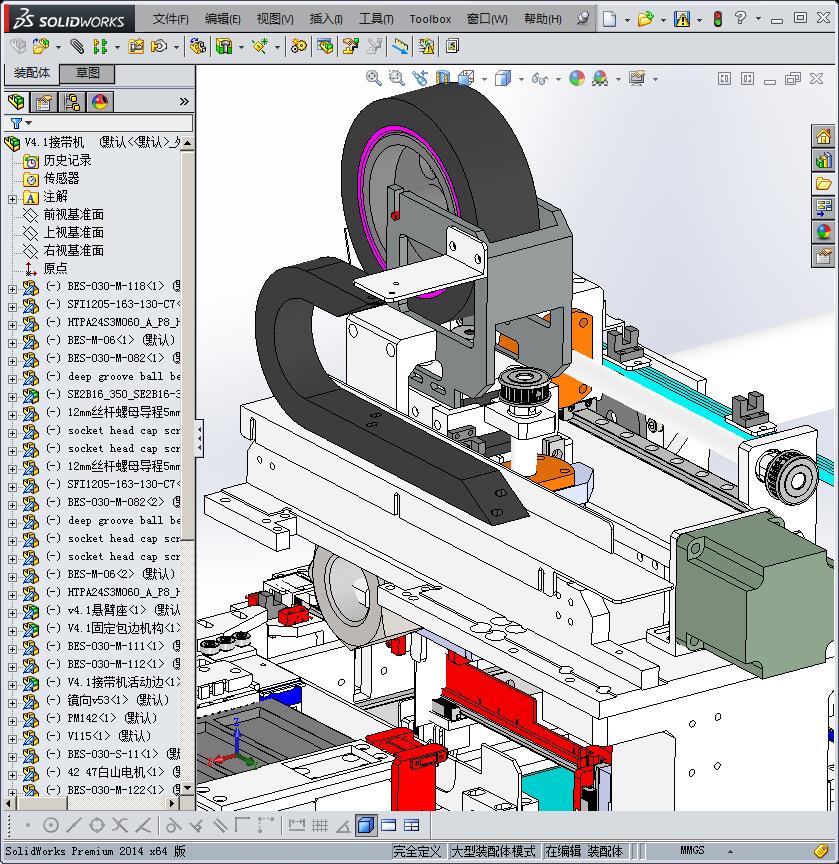Toggle the grid snap button in bottom toolbar
The width and height of the screenshot is (839, 864).
(x=320, y=825)
